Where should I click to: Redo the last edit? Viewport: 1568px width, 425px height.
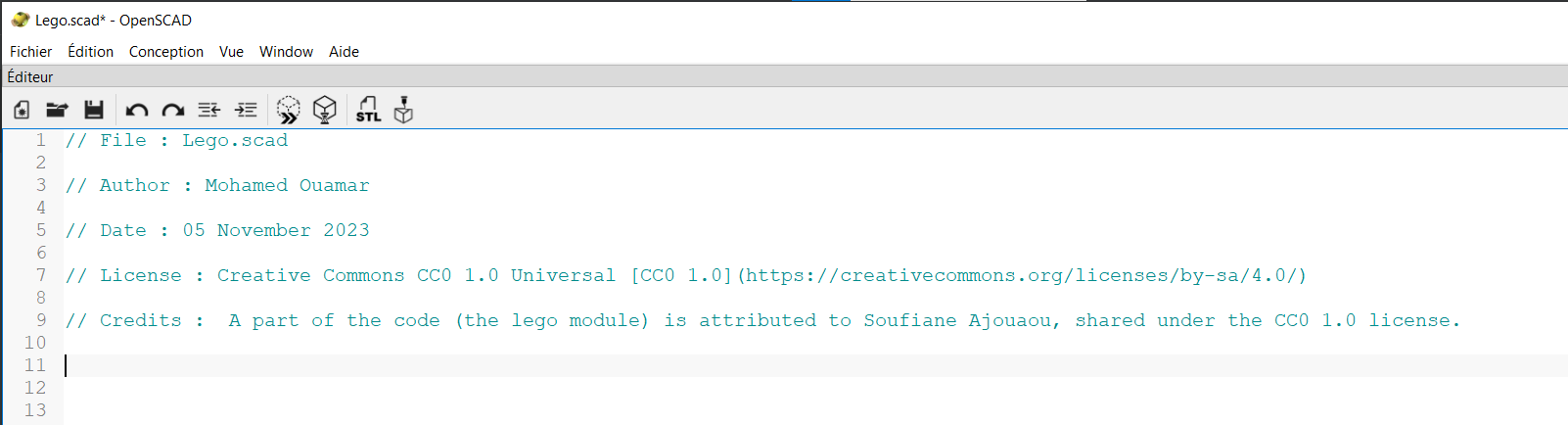173,111
